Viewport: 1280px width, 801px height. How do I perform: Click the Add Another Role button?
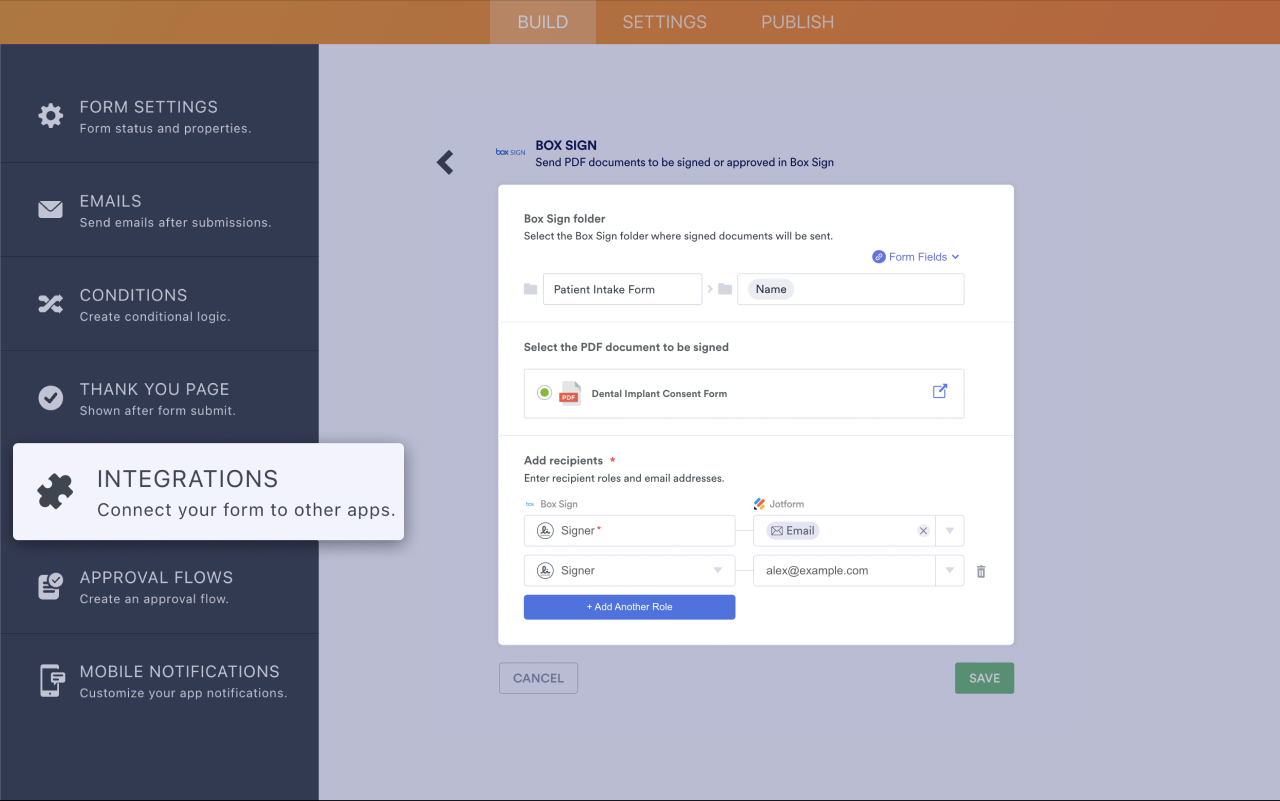click(629, 607)
